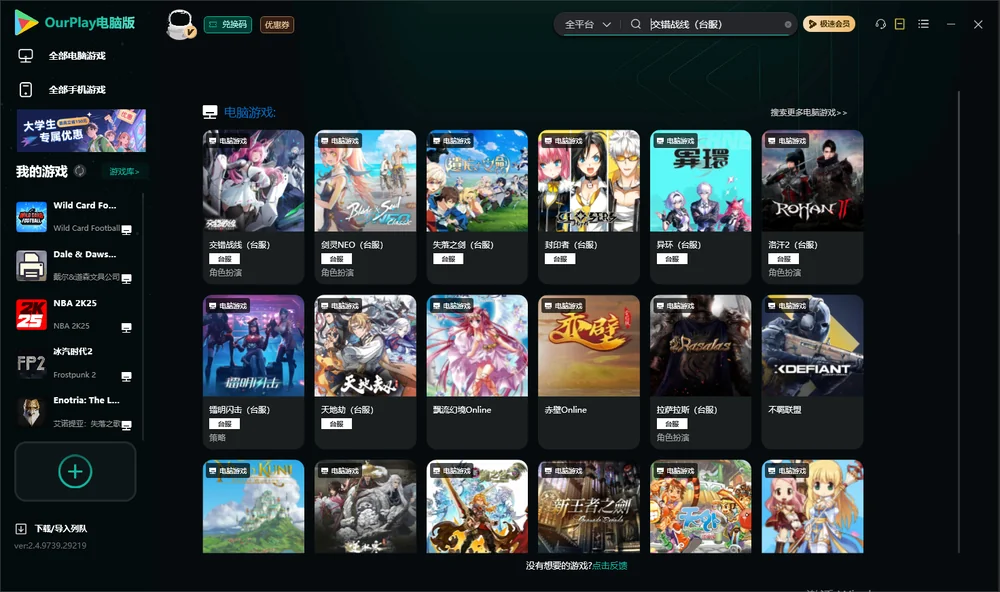Click the add game plus button
1000x592 pixels.
[x=75, y=471]
